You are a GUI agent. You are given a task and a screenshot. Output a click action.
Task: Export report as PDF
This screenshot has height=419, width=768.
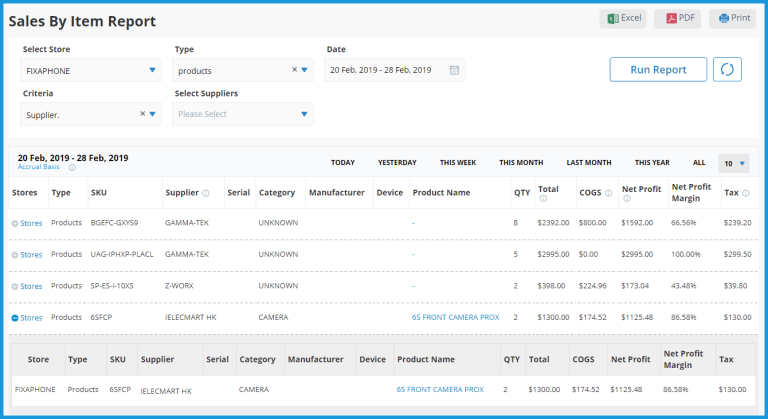[677, 19]
